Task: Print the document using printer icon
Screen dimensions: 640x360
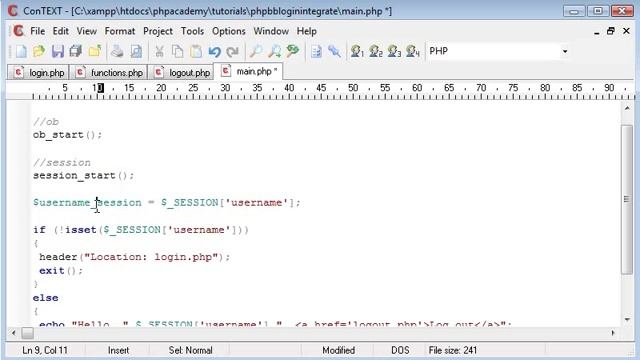Action: 118,51
